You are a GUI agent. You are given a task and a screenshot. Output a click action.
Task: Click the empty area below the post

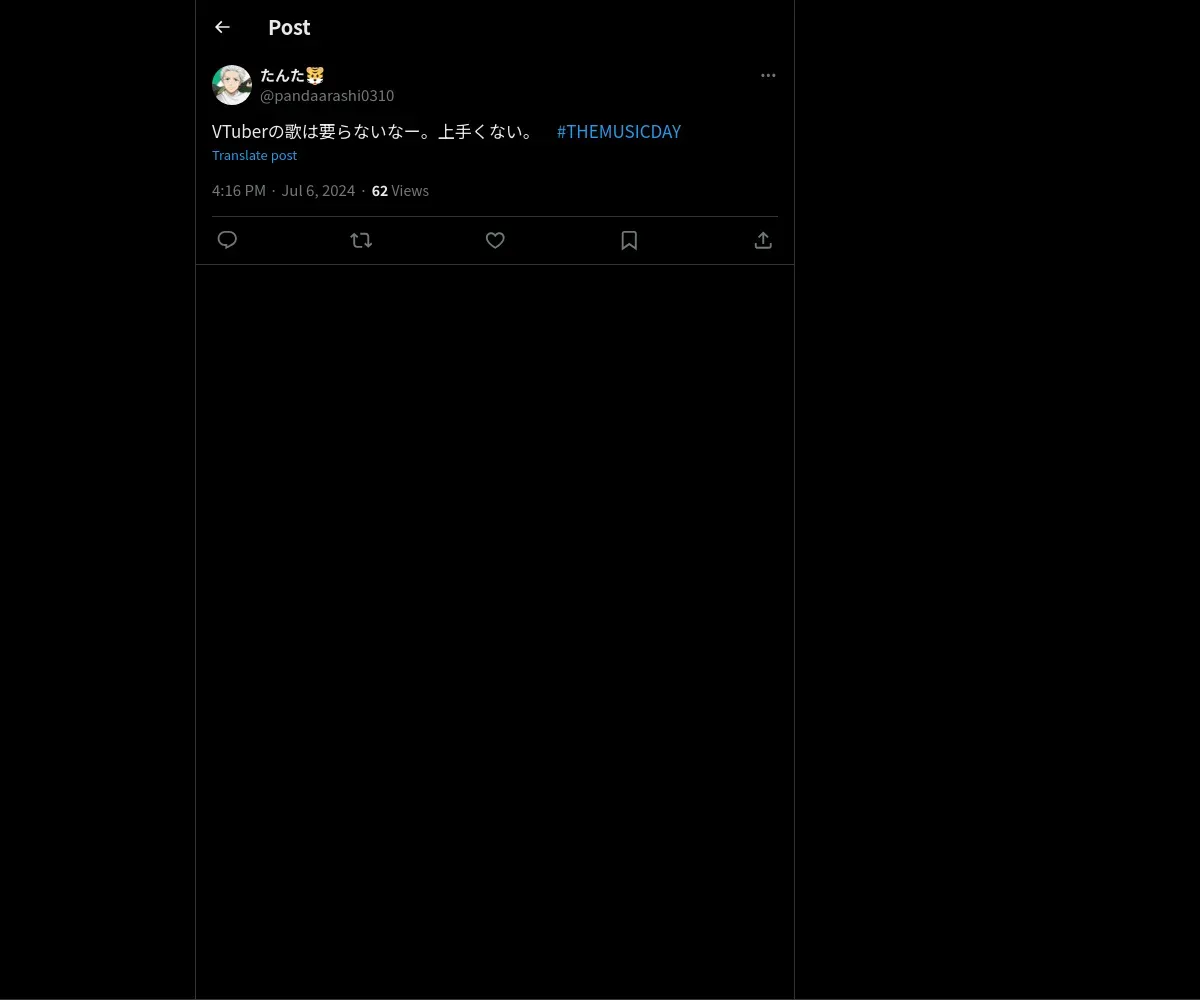[495, 630]
